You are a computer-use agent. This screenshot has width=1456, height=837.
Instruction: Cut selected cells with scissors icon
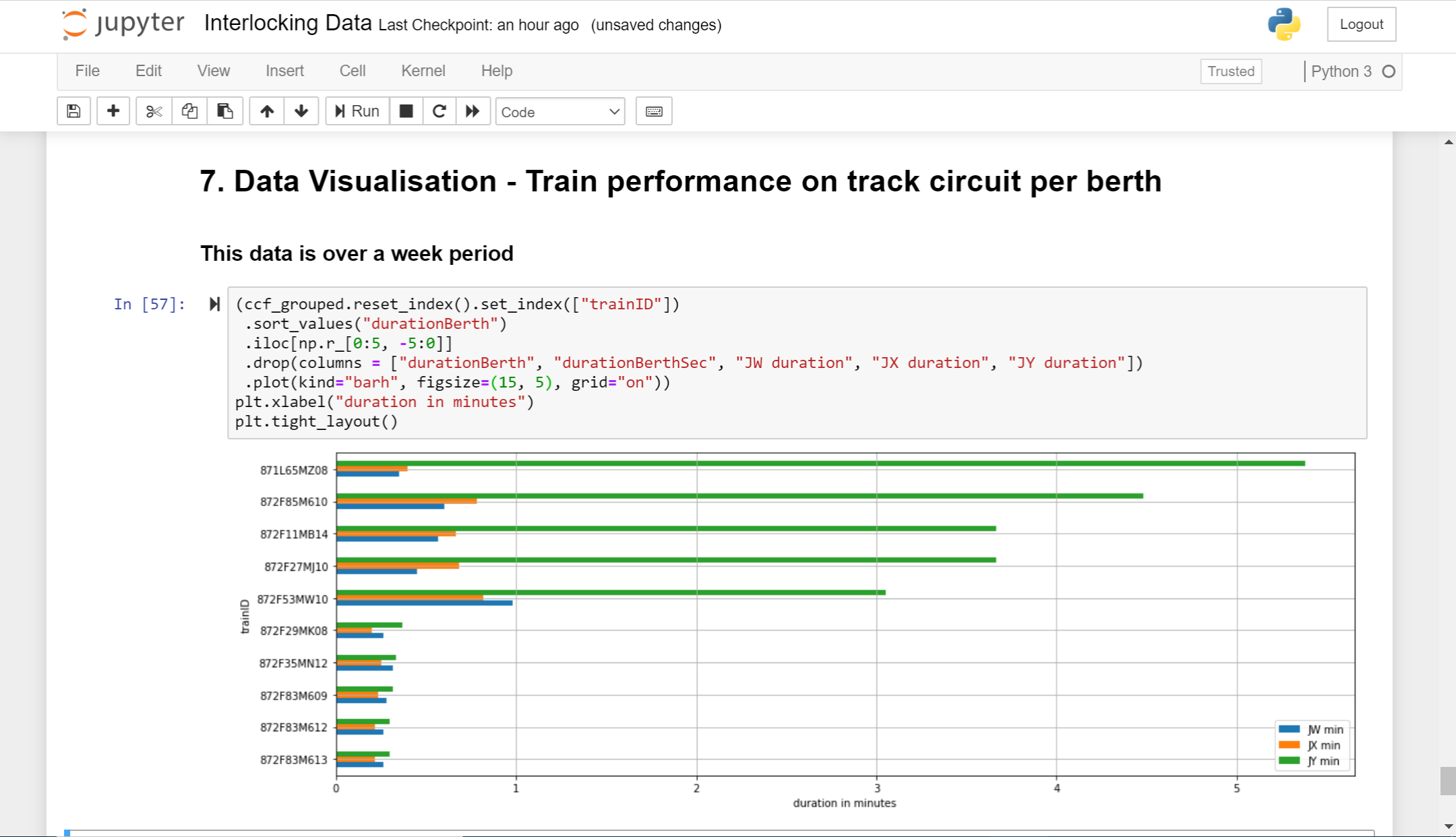[154, 111]
